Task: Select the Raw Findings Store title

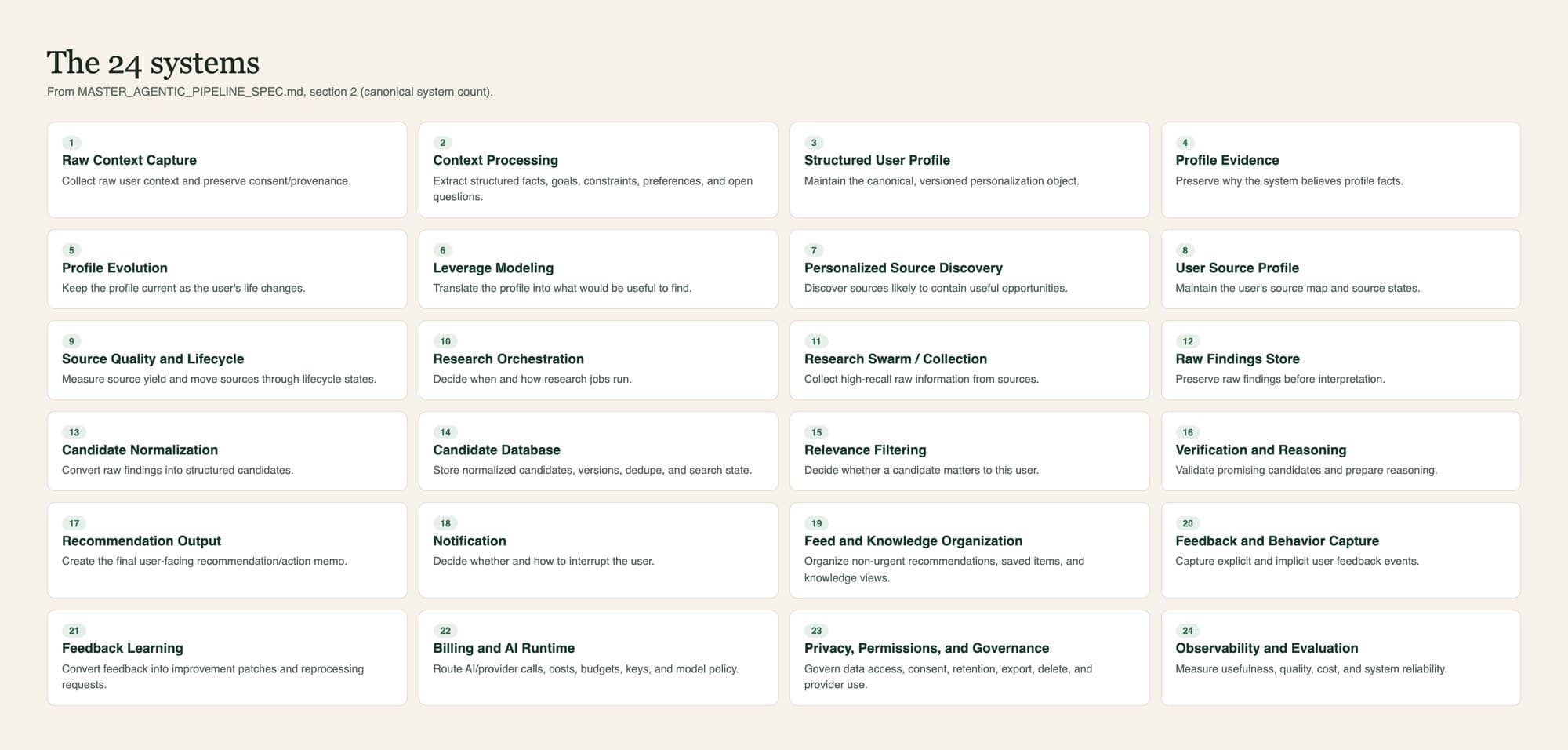Action: [x=1237, y=359]
